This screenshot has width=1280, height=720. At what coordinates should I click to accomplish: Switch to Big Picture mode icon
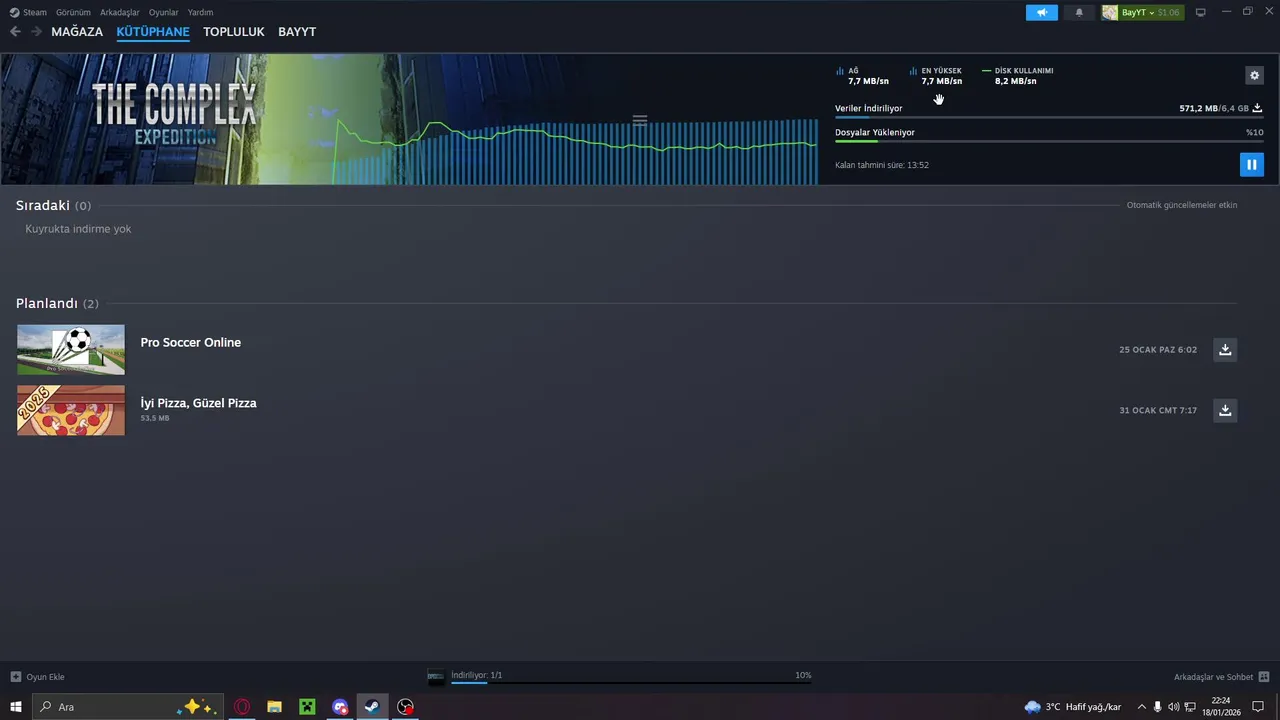click(1201, 12)
